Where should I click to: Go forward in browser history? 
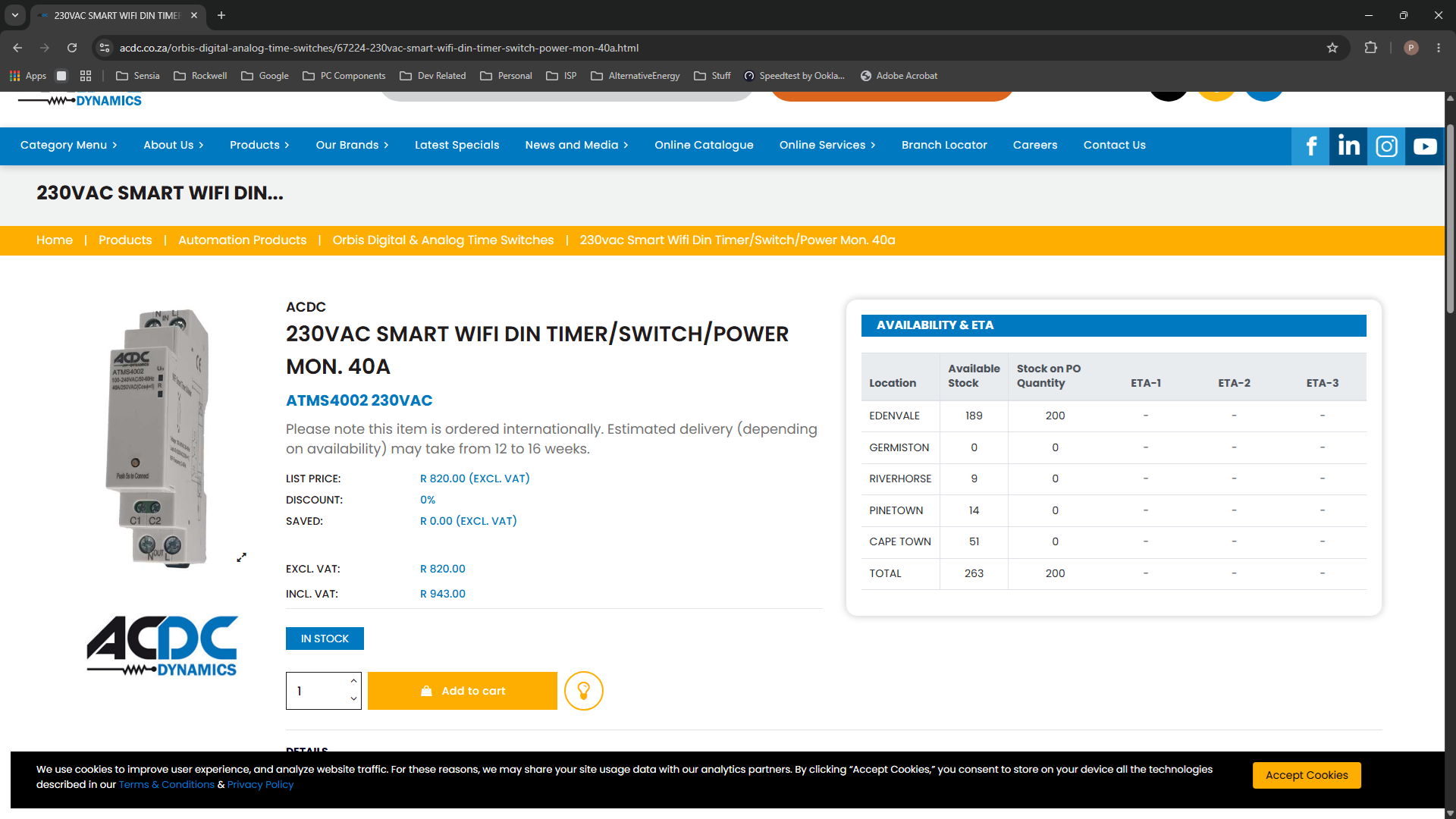(x=45, y=48)
